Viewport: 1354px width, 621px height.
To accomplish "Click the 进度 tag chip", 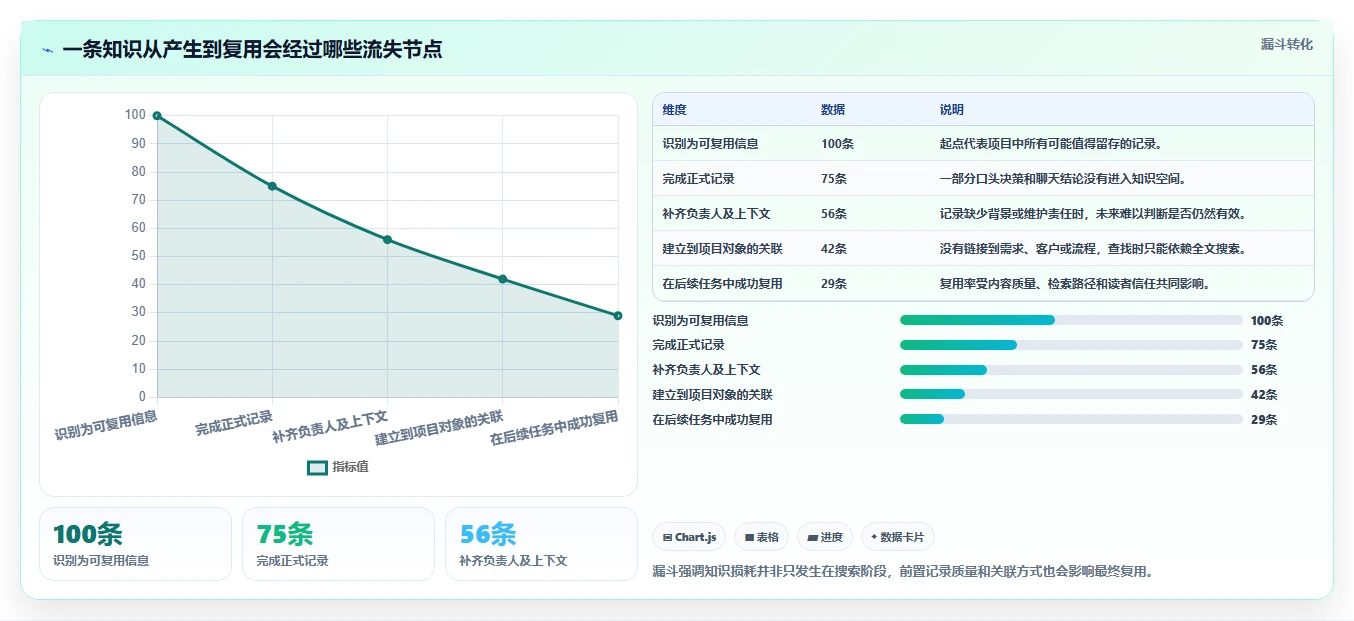I will click(x=825, y=537).
